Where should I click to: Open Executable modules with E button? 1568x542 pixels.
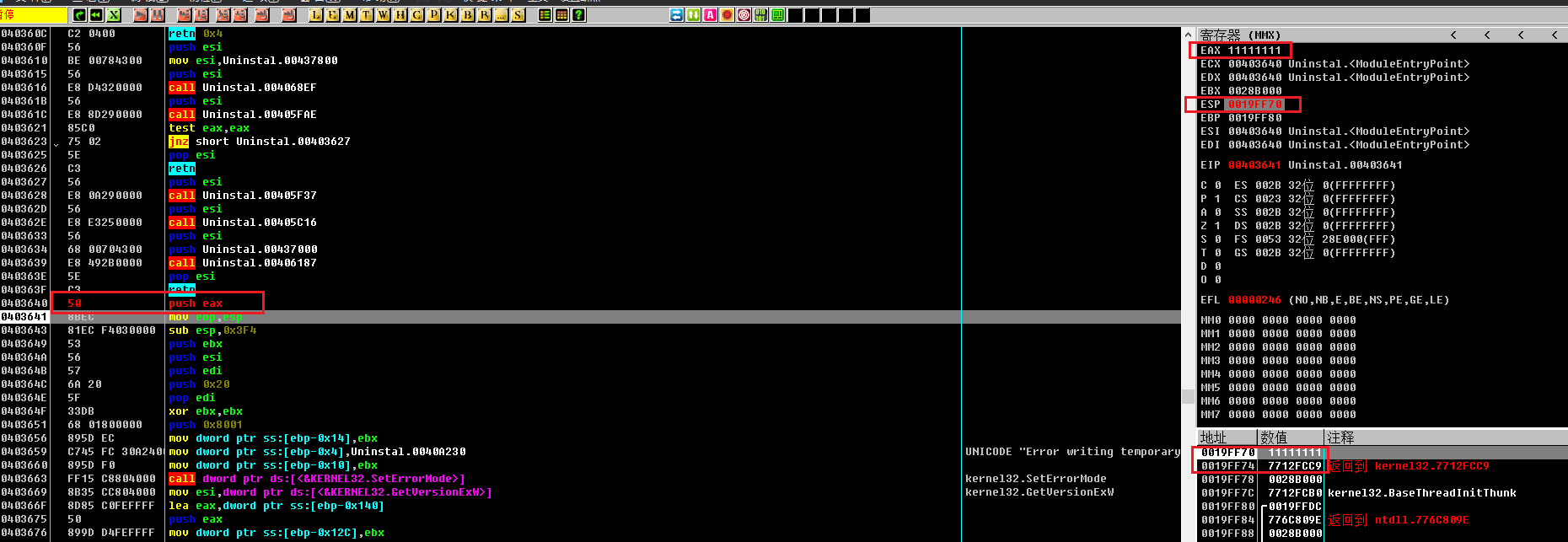[333, 15]
